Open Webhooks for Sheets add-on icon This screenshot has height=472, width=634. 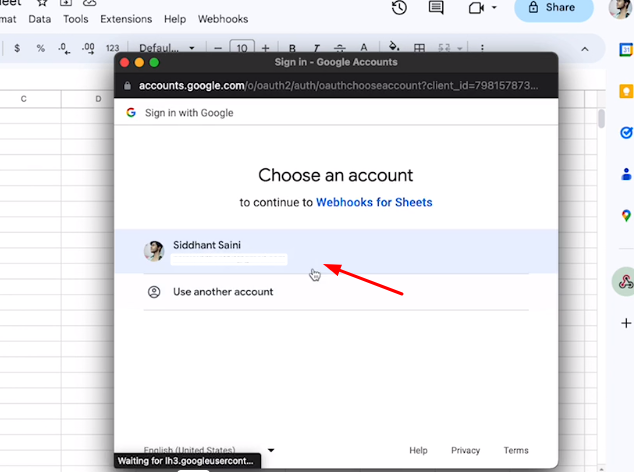625,282
